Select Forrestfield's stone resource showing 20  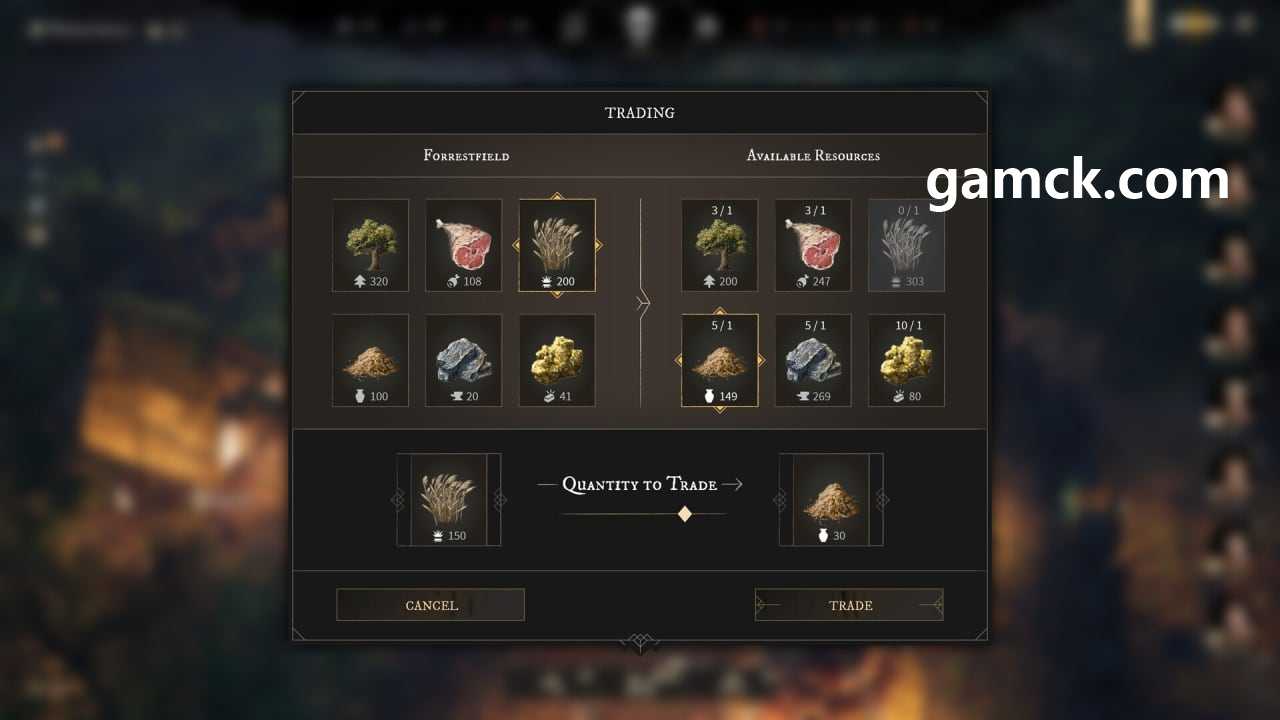coord(464,361)
